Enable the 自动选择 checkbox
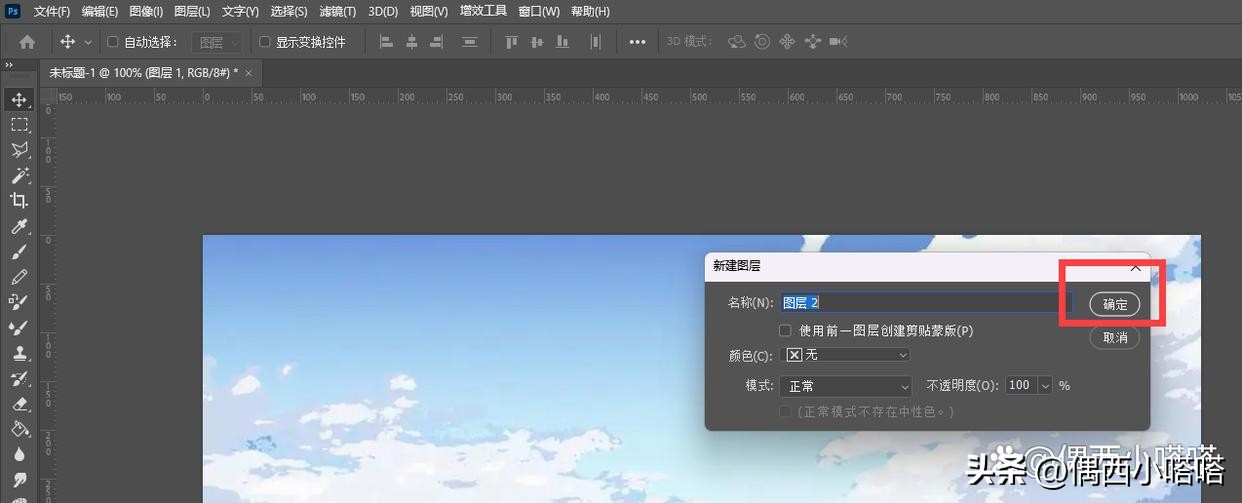 pos(113,42)
